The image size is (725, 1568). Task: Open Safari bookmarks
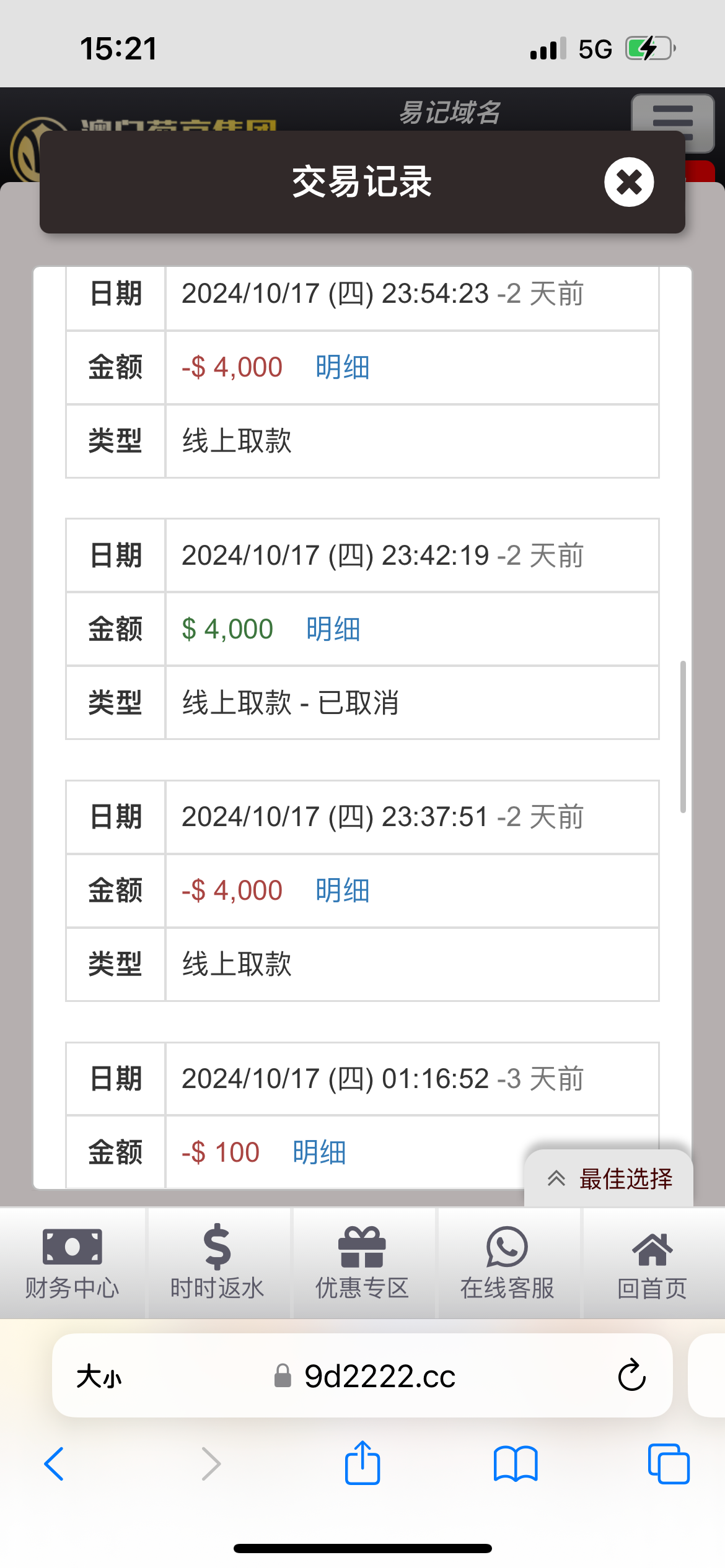516,1464
